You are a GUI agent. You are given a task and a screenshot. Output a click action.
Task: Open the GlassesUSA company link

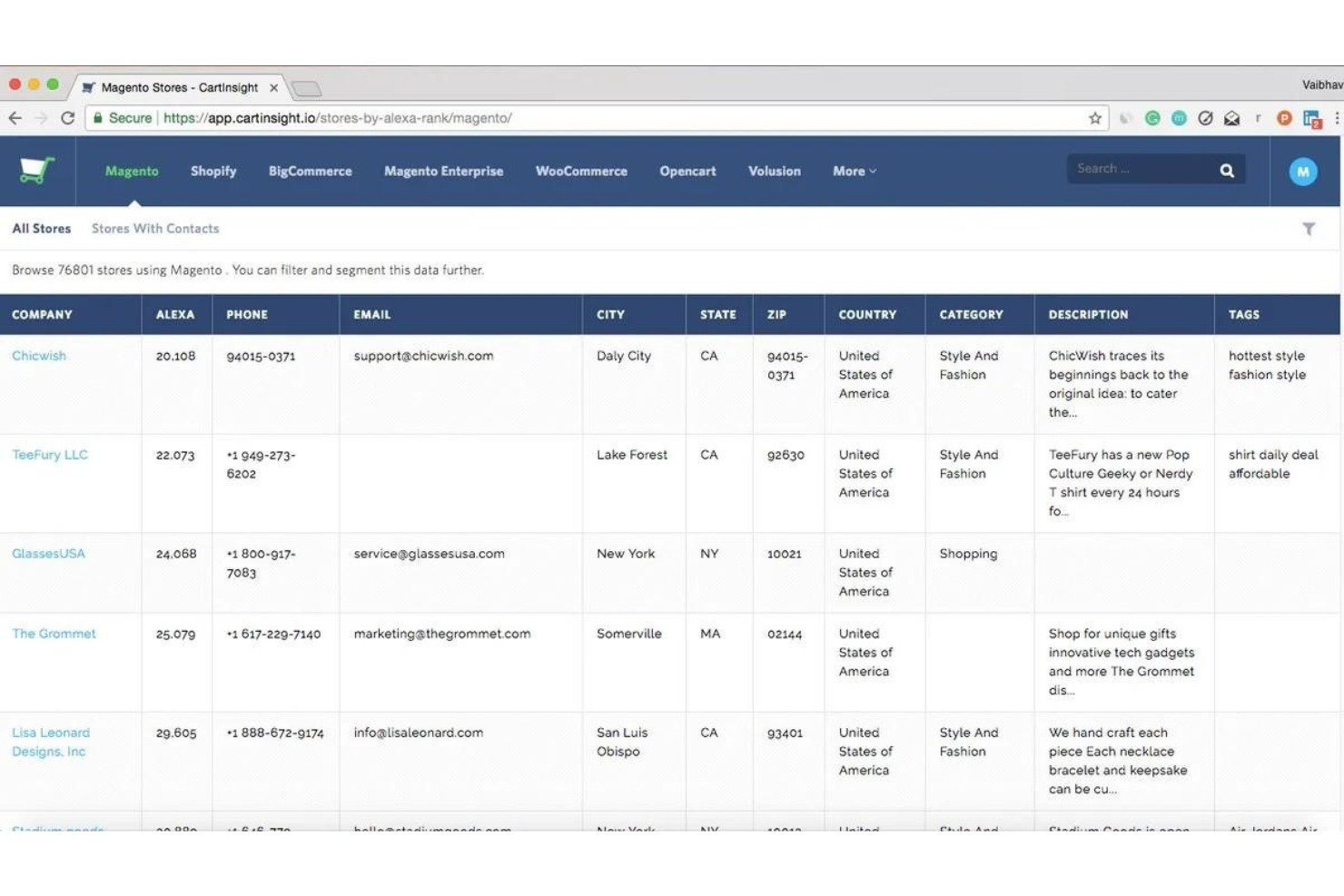48,553
